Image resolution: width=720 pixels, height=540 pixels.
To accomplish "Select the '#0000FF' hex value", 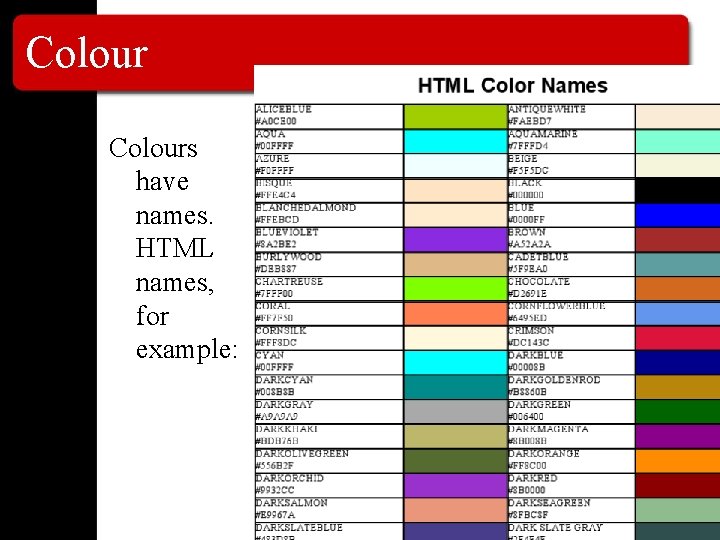I will pos(526,220).
